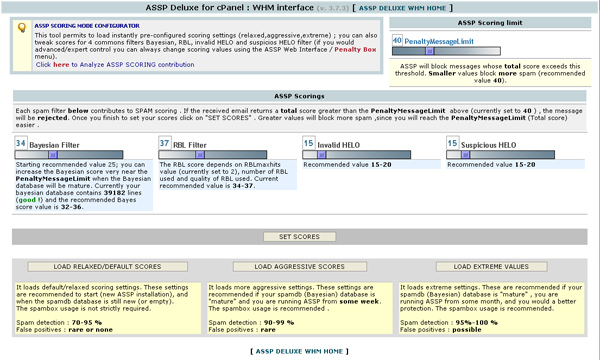600x360 pixels.
Task: Click 'False positives : rare or none' text
Action: [x=64, y=330]
